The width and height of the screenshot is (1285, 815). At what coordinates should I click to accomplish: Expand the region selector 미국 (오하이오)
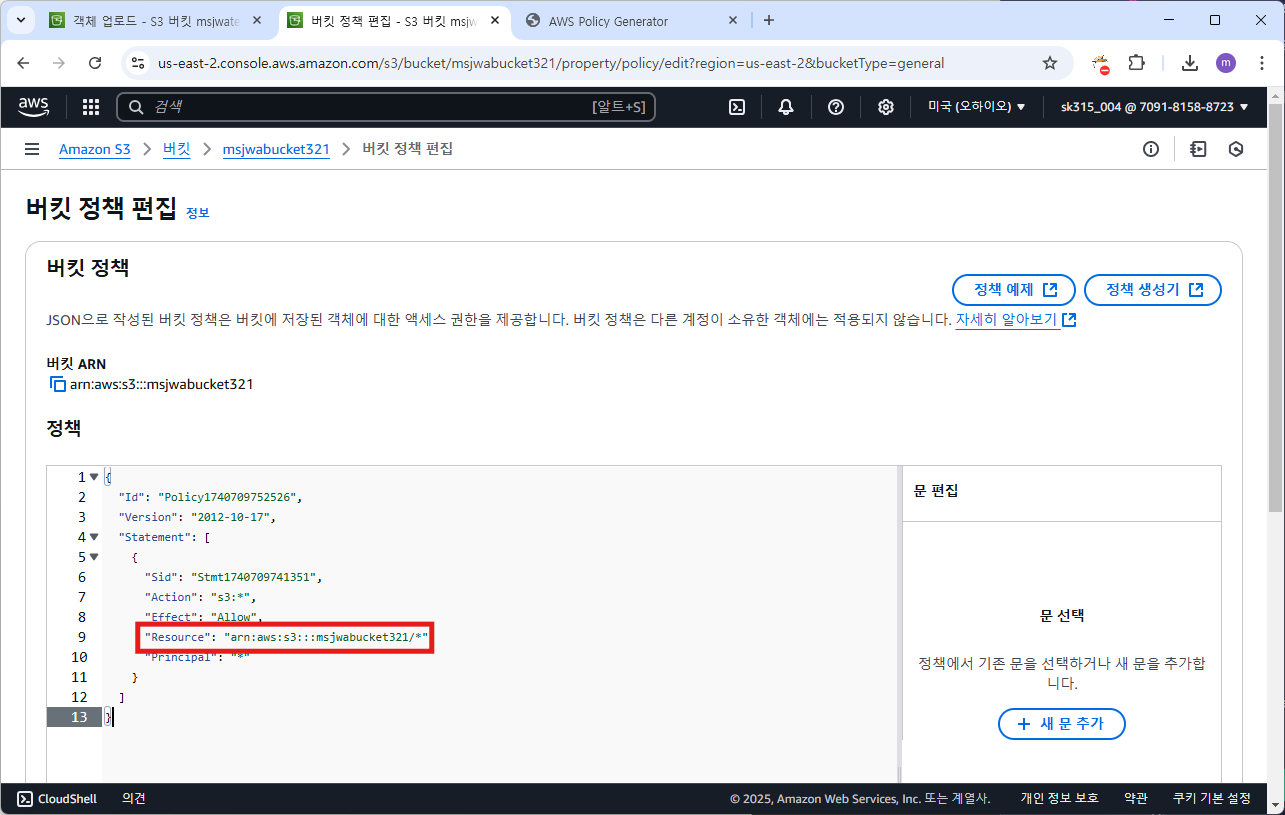(976, 107)
